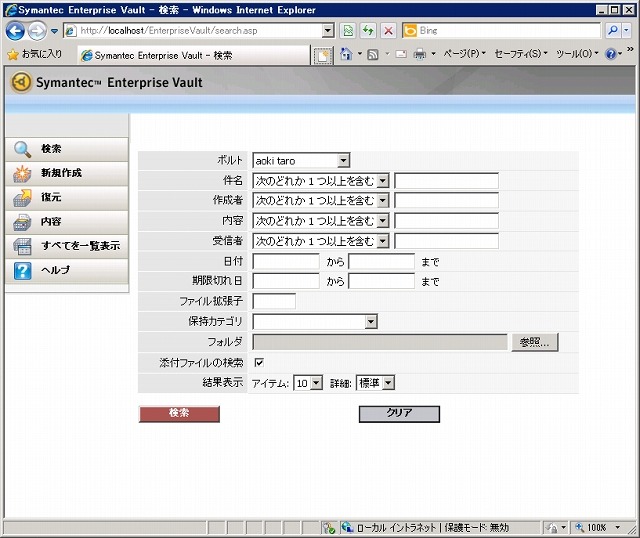Click the ファイル拡張子 input field
Screen dimensions: 640x538
[x=274, y=301]
